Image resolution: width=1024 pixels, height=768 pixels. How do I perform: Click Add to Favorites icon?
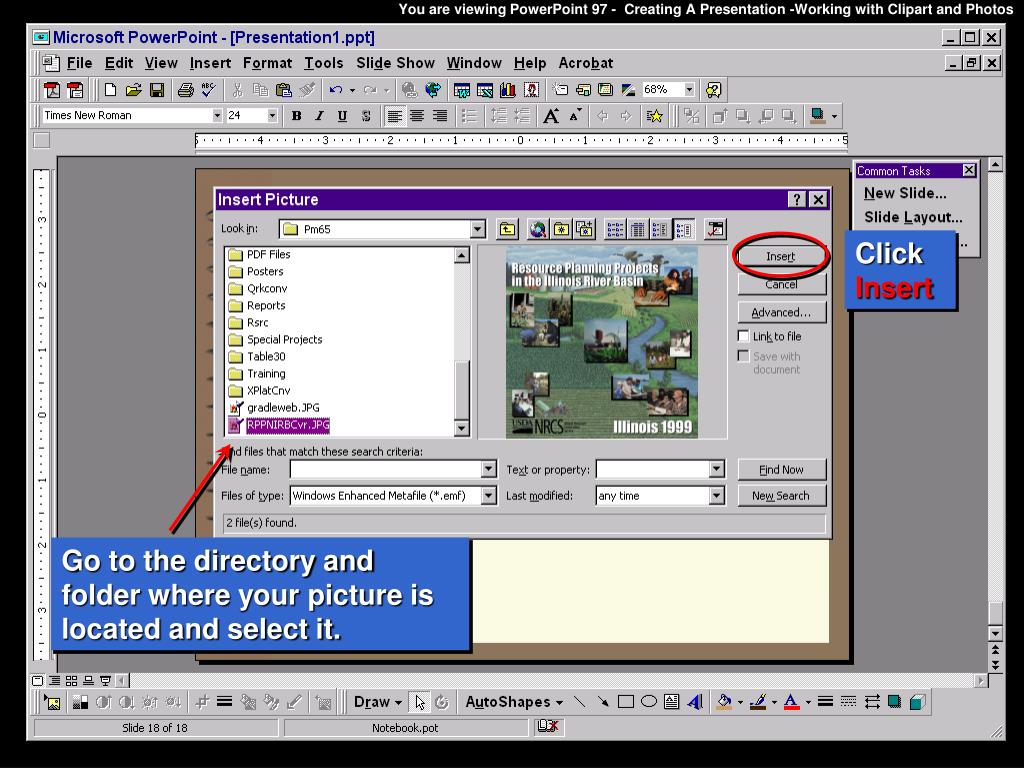click(x=584, y=229)
